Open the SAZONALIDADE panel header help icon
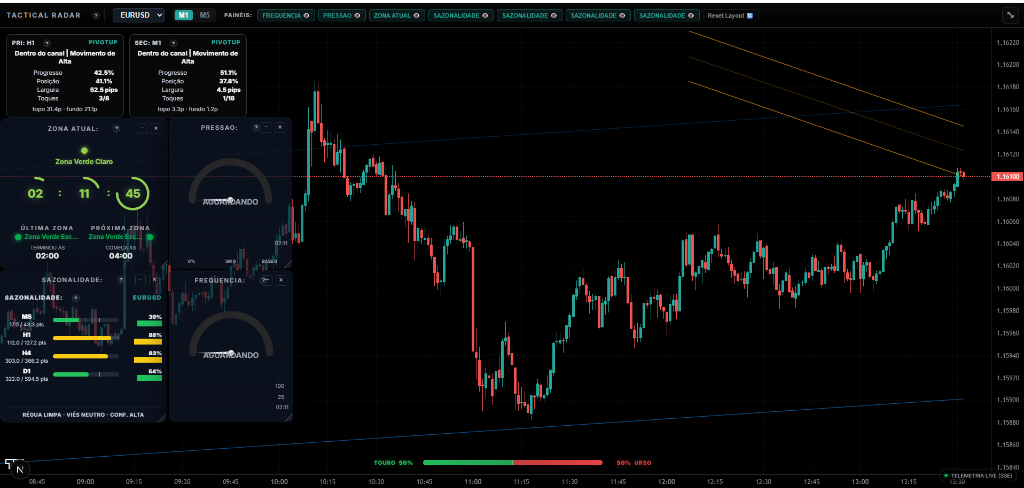 (x=120, y=280)
